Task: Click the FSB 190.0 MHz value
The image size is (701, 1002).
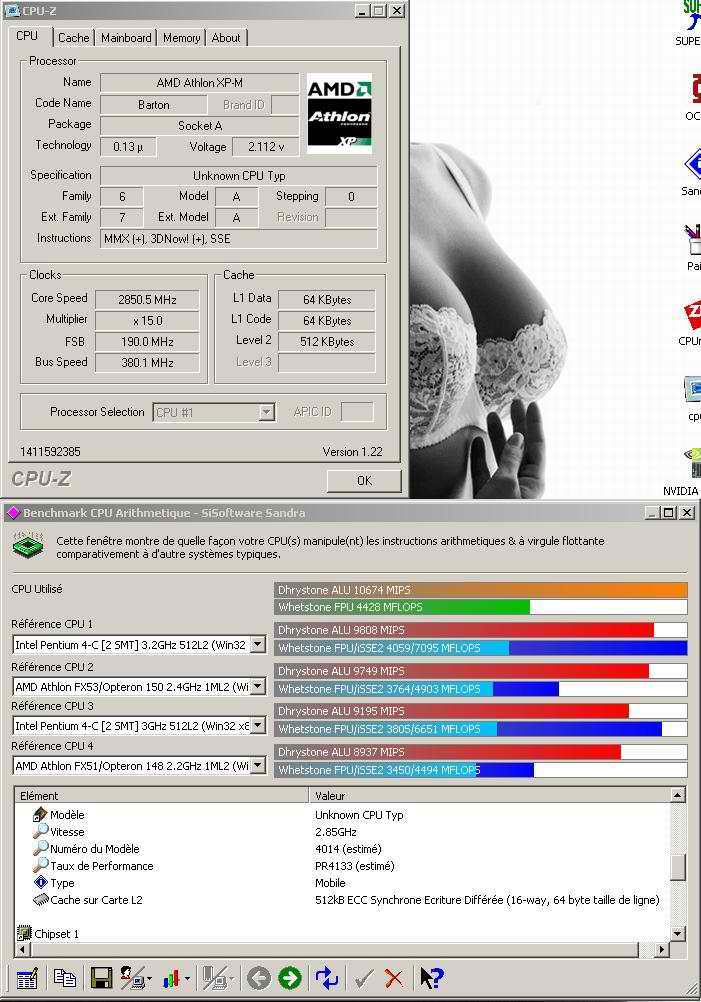Action: (x=147, y=341)
